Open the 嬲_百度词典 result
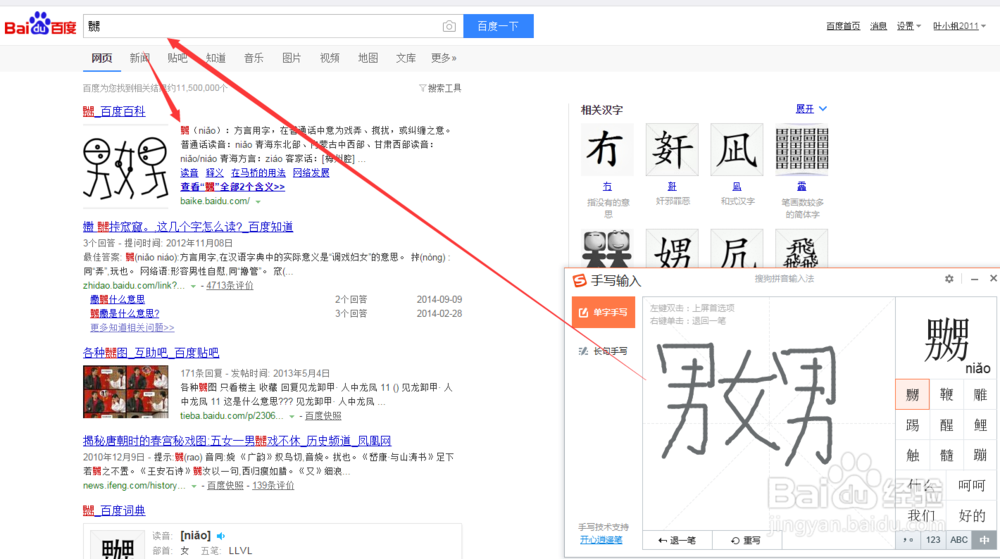The image size is (1000, 559). click(114, 511)
